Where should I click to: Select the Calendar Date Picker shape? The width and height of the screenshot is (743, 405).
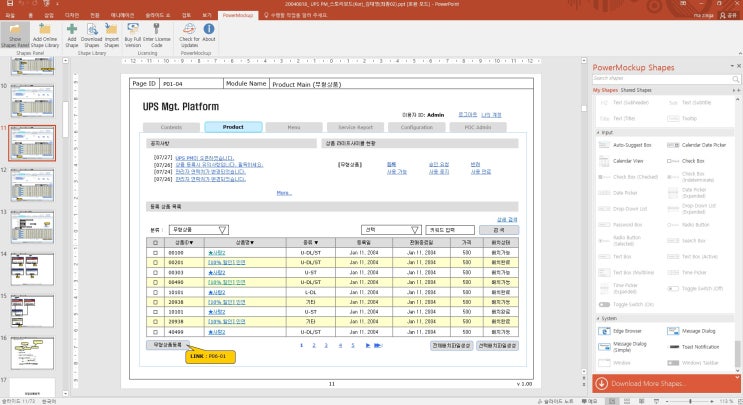(x=697, y=145)
